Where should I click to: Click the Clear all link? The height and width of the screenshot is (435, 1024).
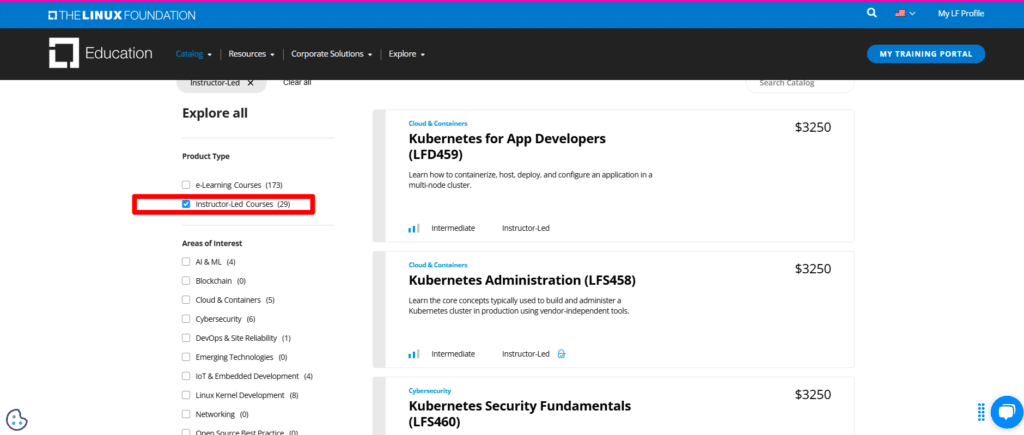tap(297, 82)
